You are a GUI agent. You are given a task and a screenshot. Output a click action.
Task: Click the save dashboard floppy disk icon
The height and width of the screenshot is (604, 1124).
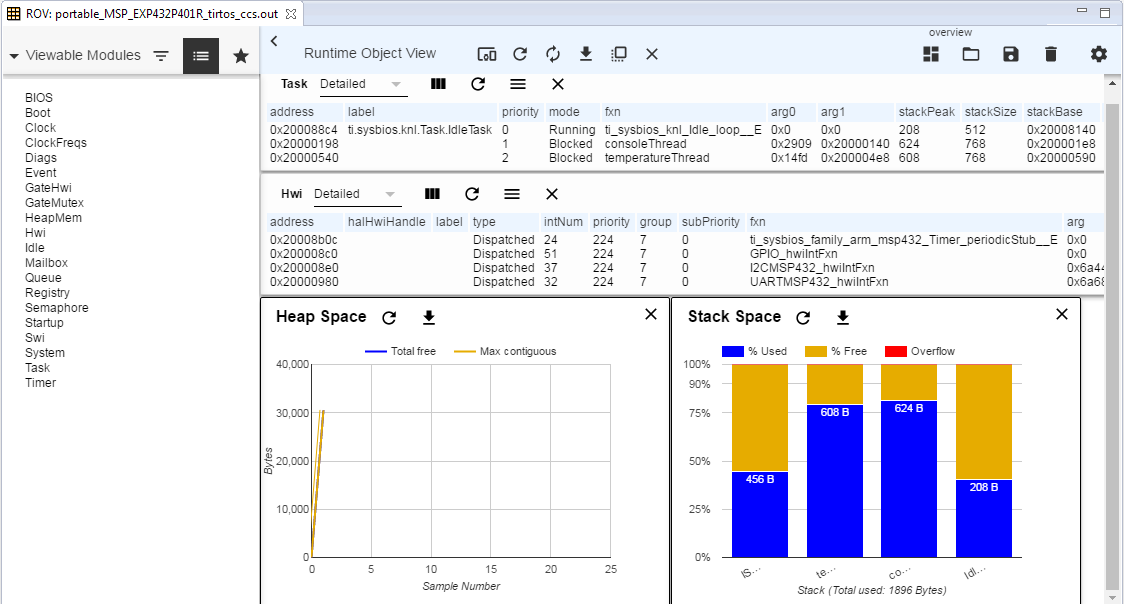pyautogui.click(x=1010, y=54)
